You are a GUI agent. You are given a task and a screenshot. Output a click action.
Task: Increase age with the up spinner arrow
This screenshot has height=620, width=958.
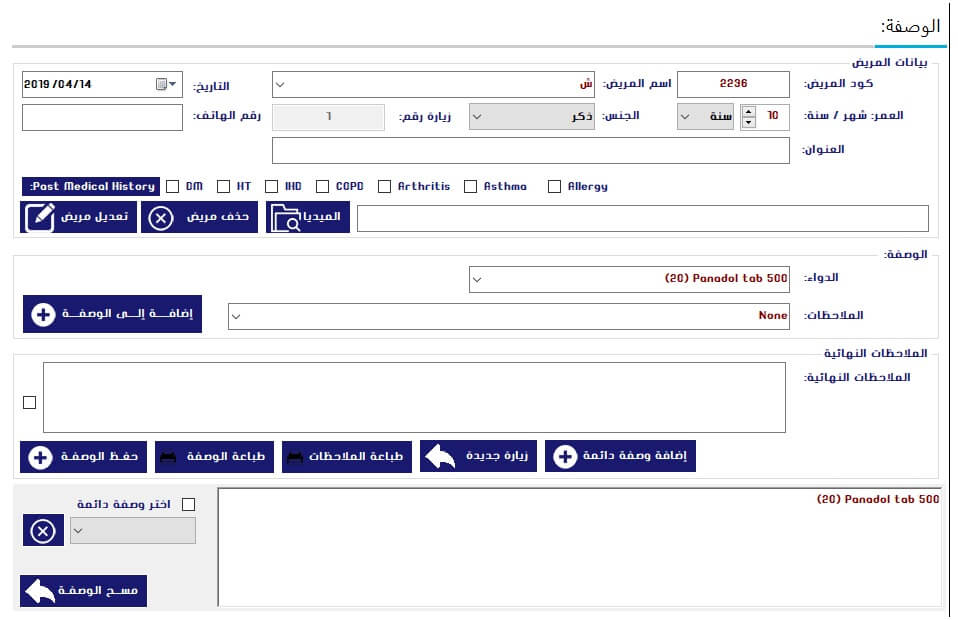point(748,111)
